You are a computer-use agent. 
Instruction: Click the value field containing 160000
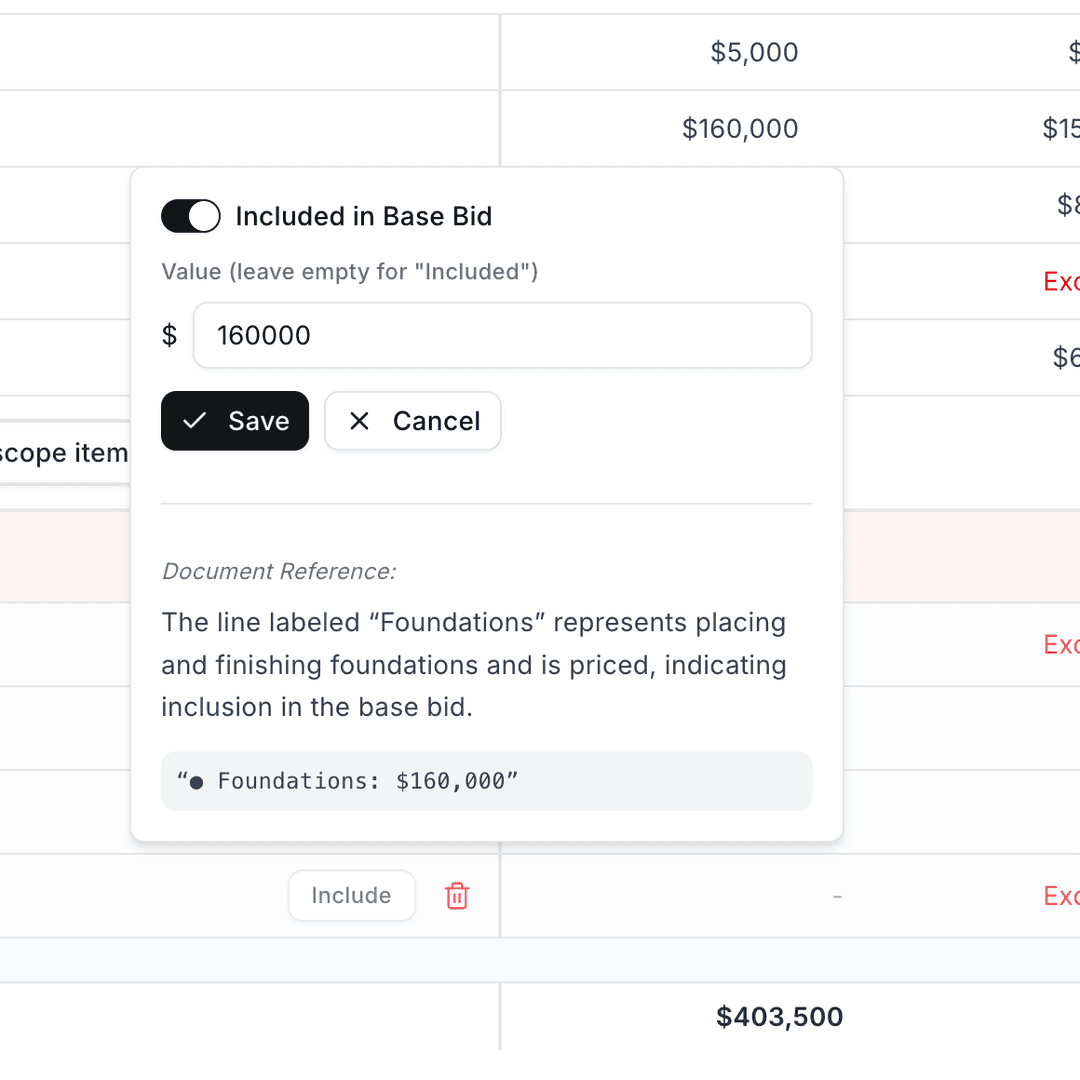pos(502,335)
